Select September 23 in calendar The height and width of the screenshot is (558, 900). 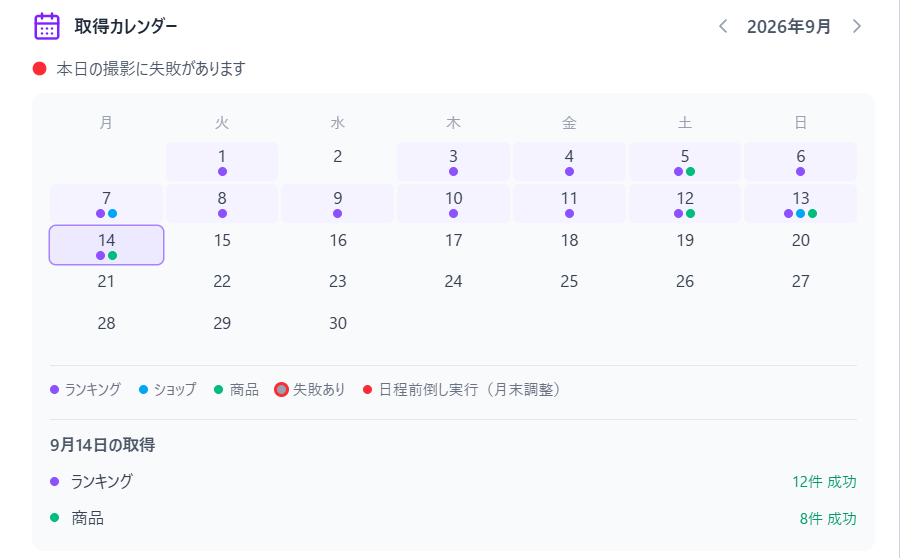338,286
